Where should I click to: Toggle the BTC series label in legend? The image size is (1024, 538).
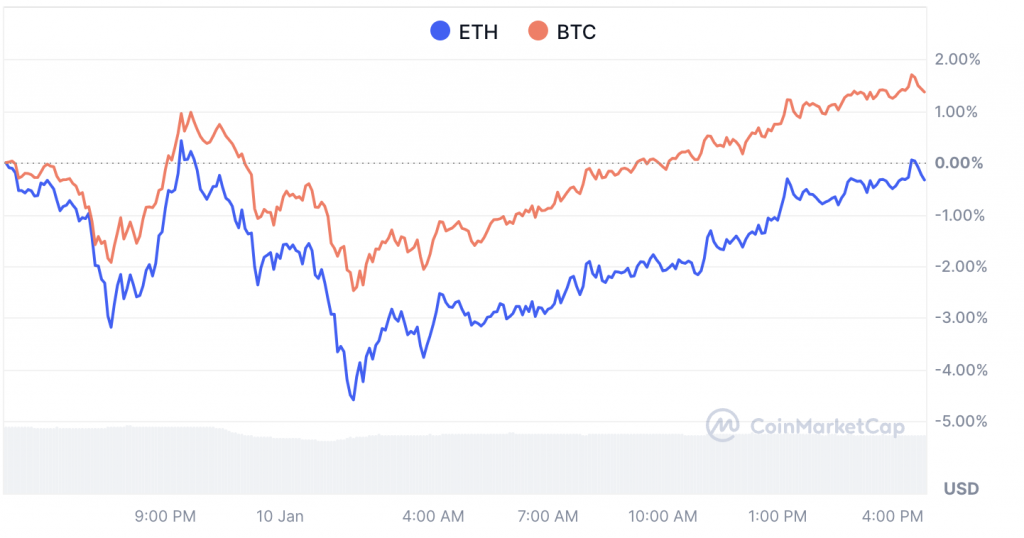(x=575, y=32)
